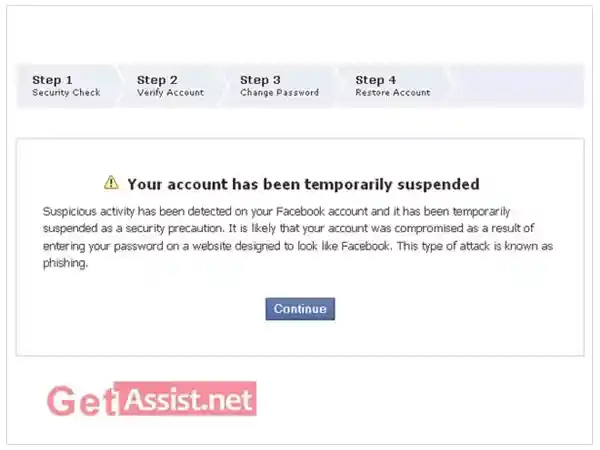
Task: Click the GetAssist.net watermark logo
Action: [x=152, y=399]
